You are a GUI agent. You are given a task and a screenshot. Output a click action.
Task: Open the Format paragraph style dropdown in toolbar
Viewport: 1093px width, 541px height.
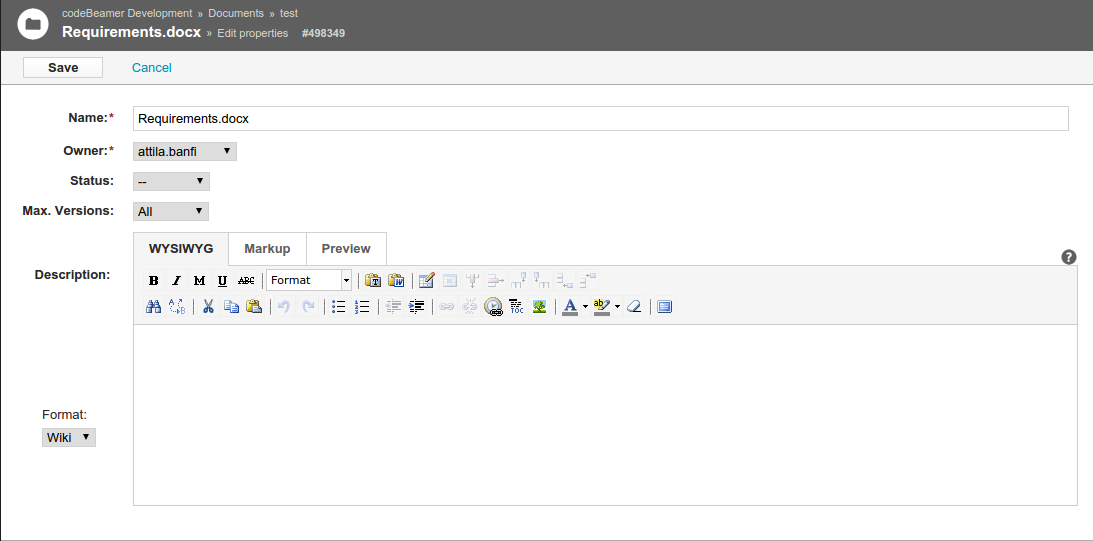[309, 280]
